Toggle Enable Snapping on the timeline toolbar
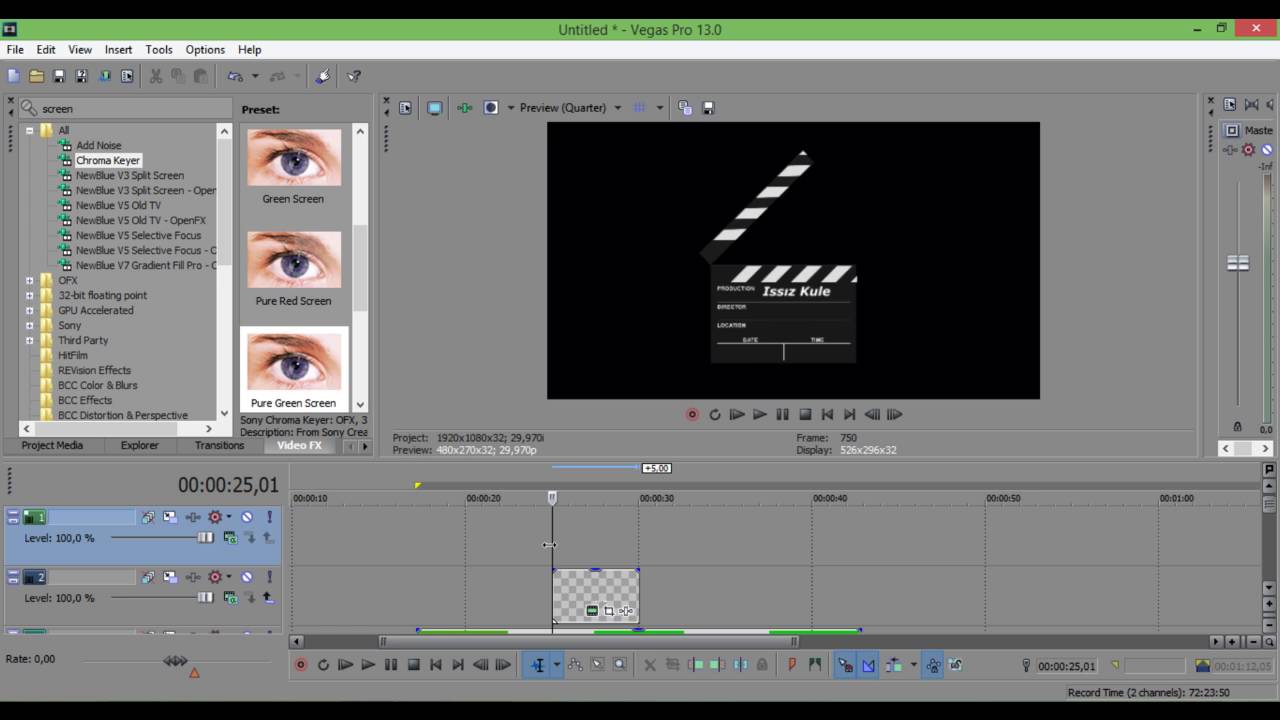The width and height of the screenshot is (1280, 720). click(845, 665)
